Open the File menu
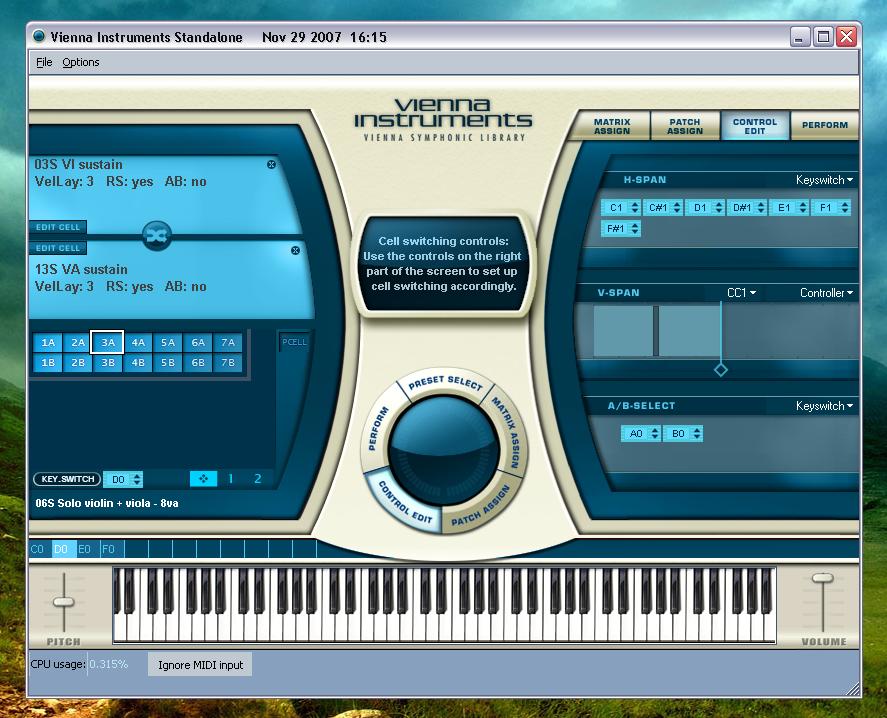Screen dimensions: 887x718 click(x=44, y=62)
